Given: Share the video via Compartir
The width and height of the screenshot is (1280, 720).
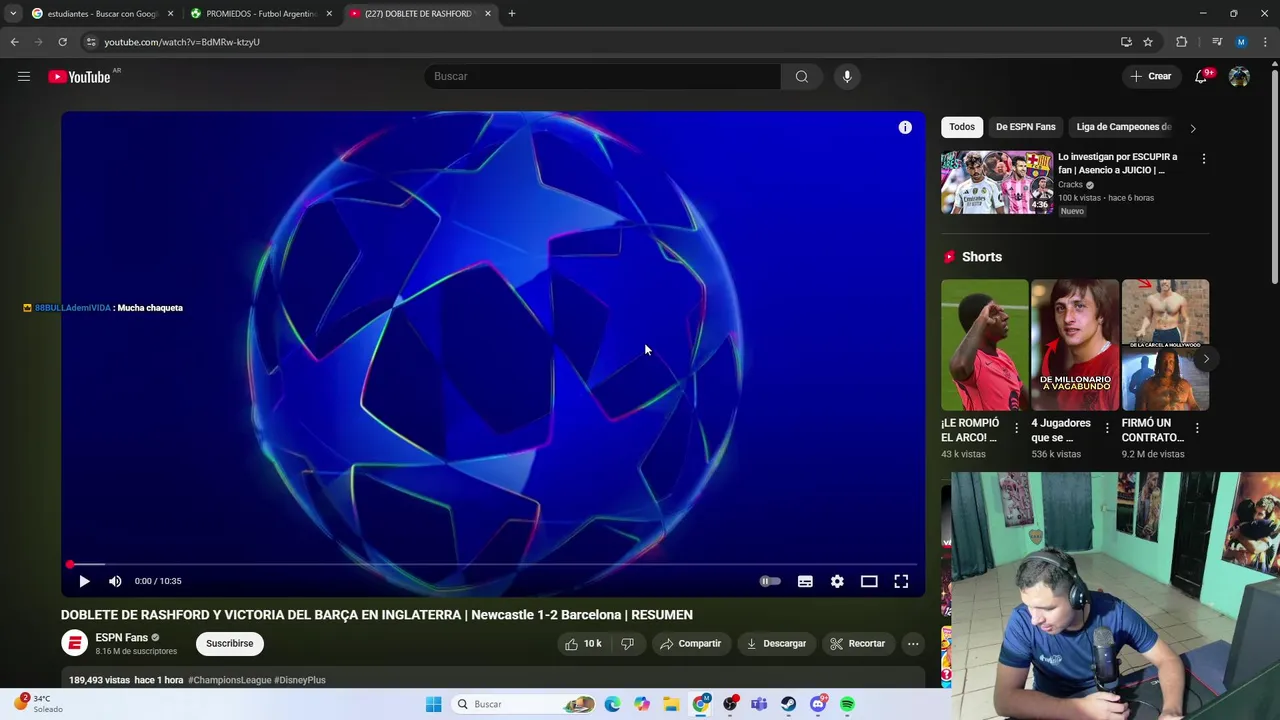Looking at the screenshot, I should tap(690, 644).
